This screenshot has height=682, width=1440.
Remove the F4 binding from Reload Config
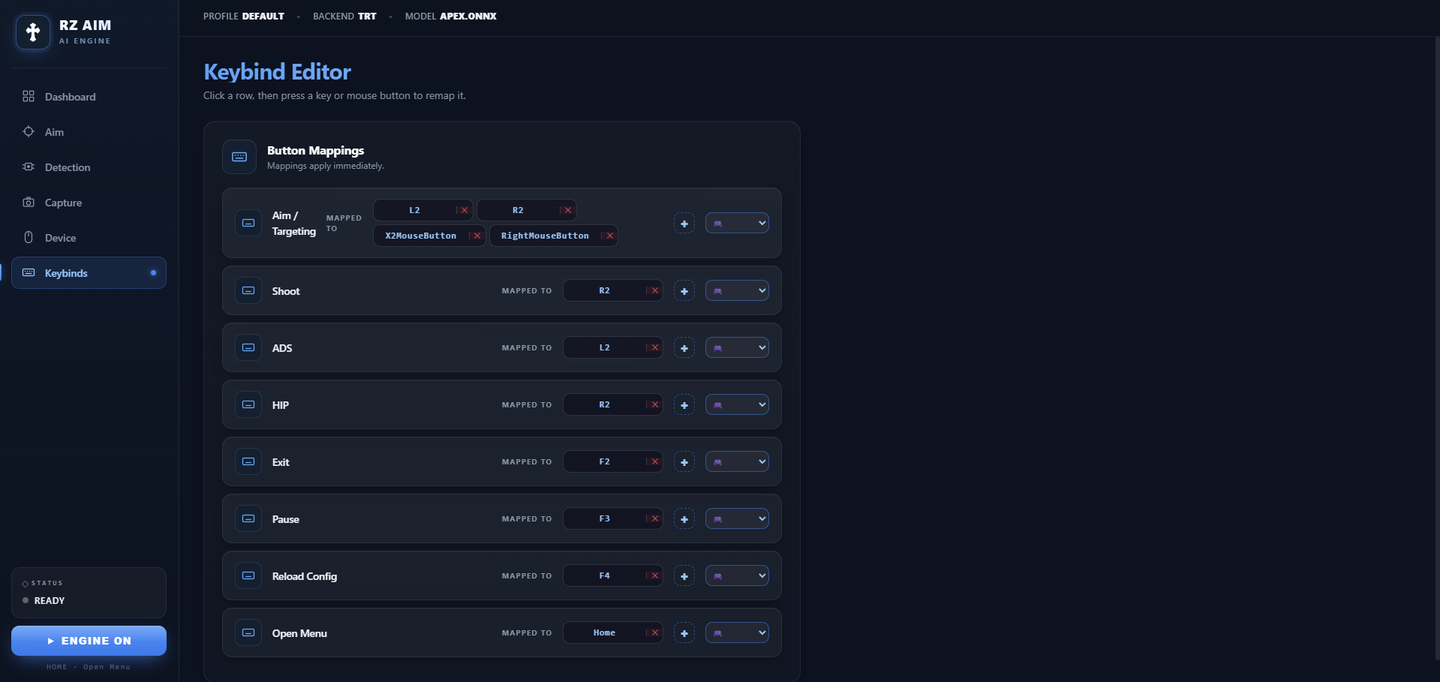point(654,576)
